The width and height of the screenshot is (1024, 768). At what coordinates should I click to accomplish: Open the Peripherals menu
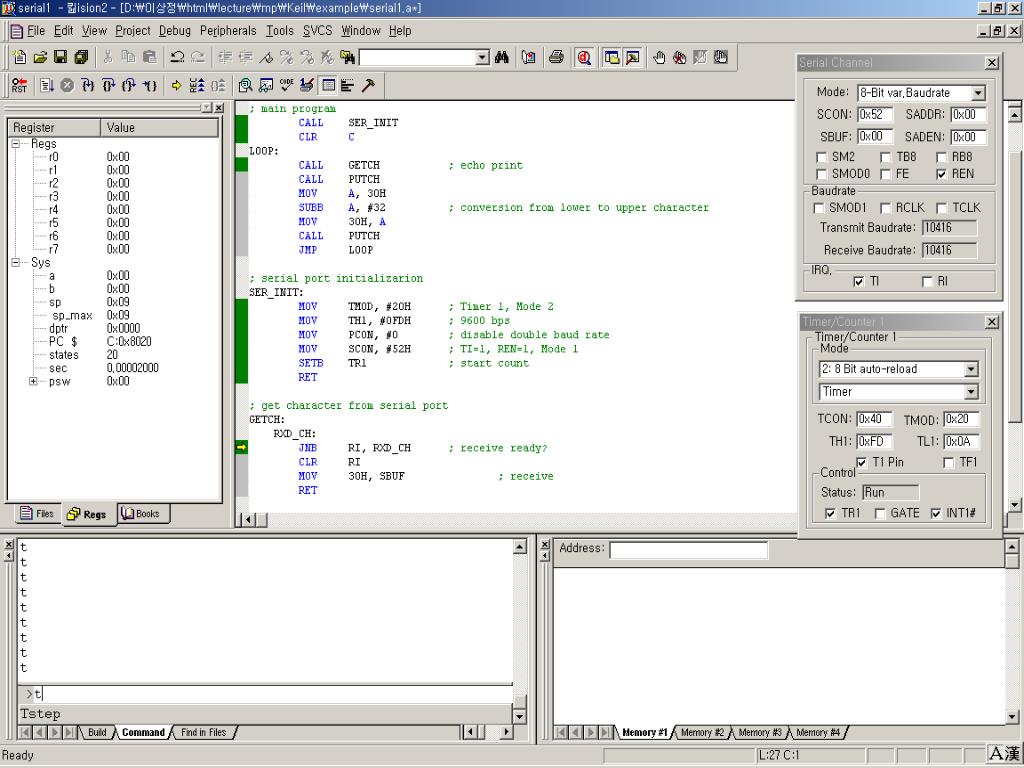point(228,31)
